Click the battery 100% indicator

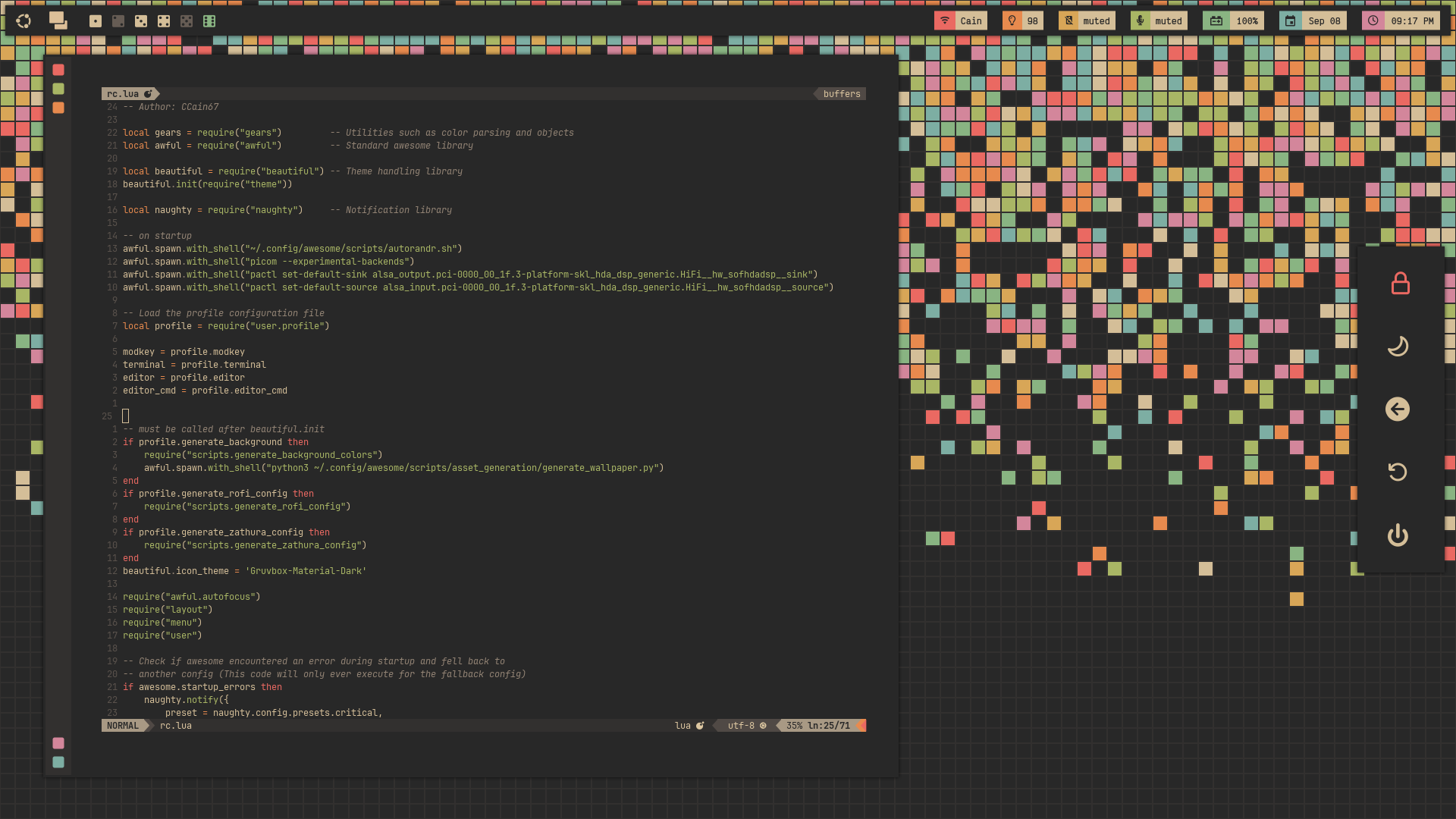[1234, 21]
